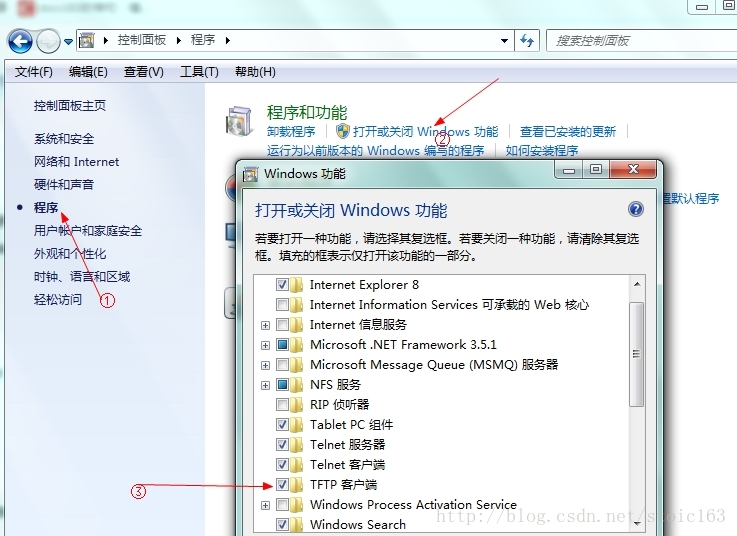Click folder icon of RIP 侦听器
The height and width of the screenshot is (536, 737).
pos(296,405)
